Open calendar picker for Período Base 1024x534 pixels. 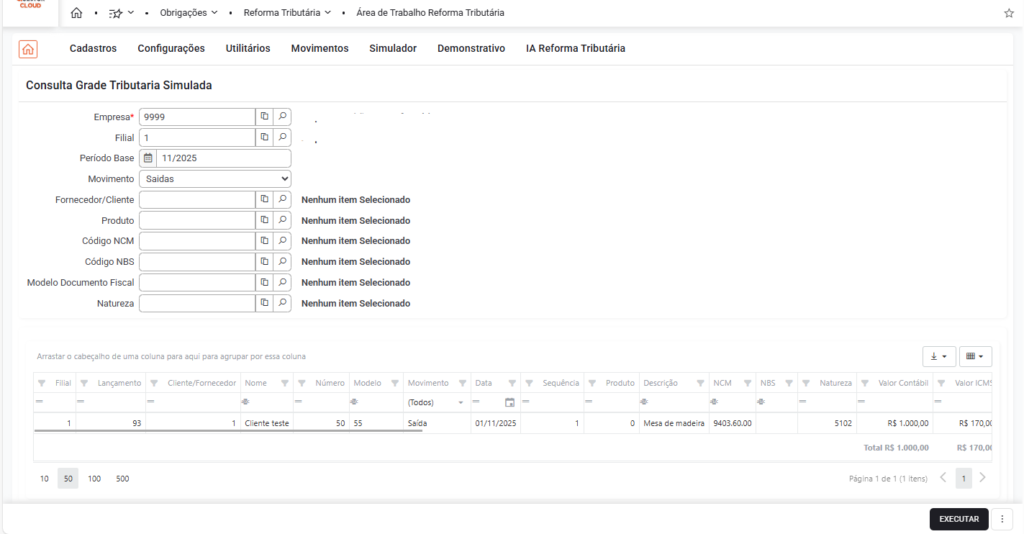click(x=148, y=158)
